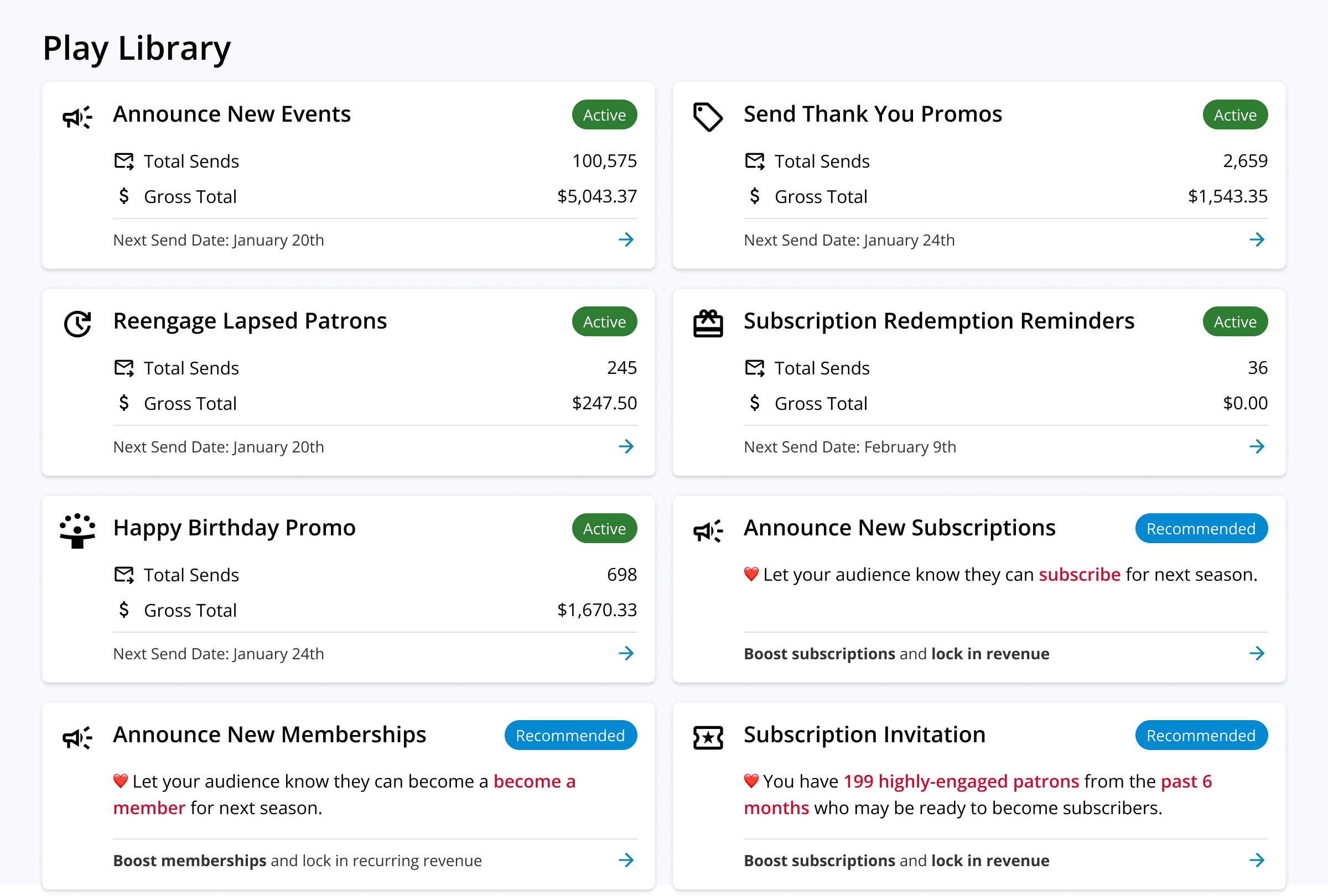This screenshot has height=896, width=1328.
Task: Click the 'Next Send Date: February 9th' text
Action: (x=850, y=446)
